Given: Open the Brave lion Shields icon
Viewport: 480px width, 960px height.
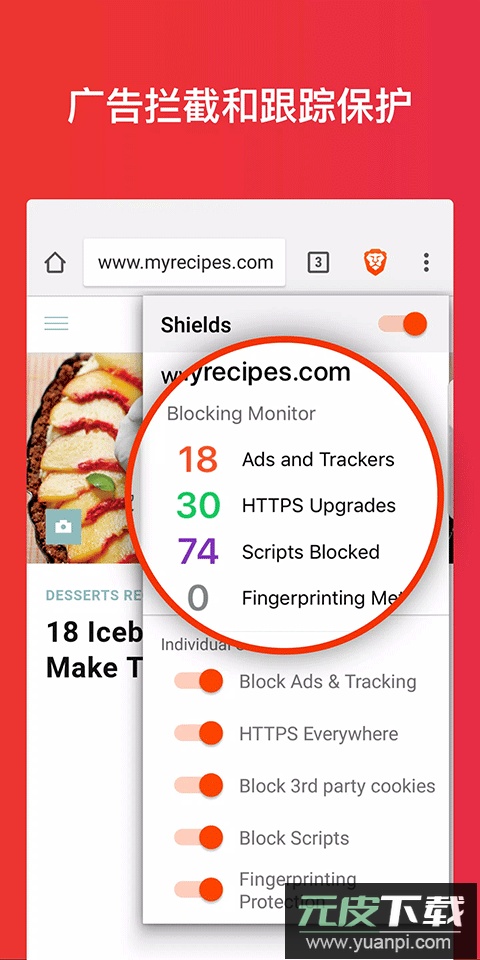Looking at the screenshot, I should click(x=374, y=263).
